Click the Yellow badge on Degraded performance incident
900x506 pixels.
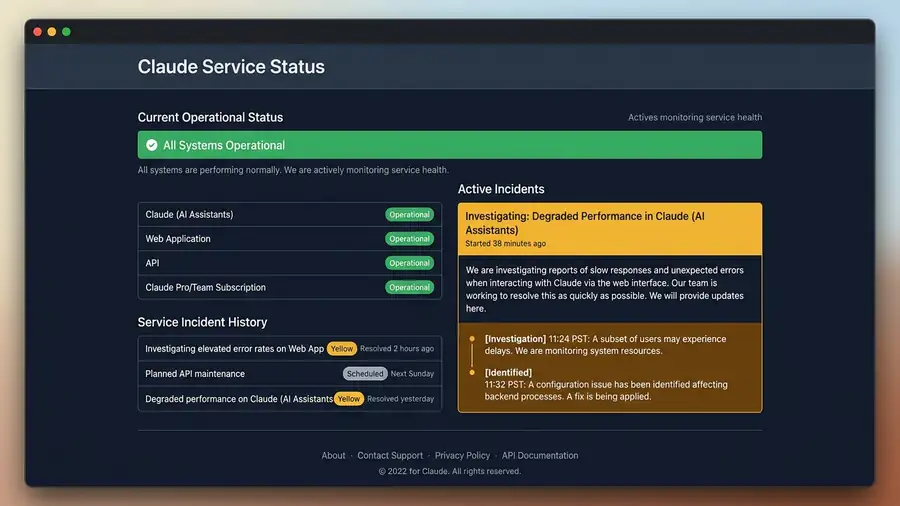(348, 399)
